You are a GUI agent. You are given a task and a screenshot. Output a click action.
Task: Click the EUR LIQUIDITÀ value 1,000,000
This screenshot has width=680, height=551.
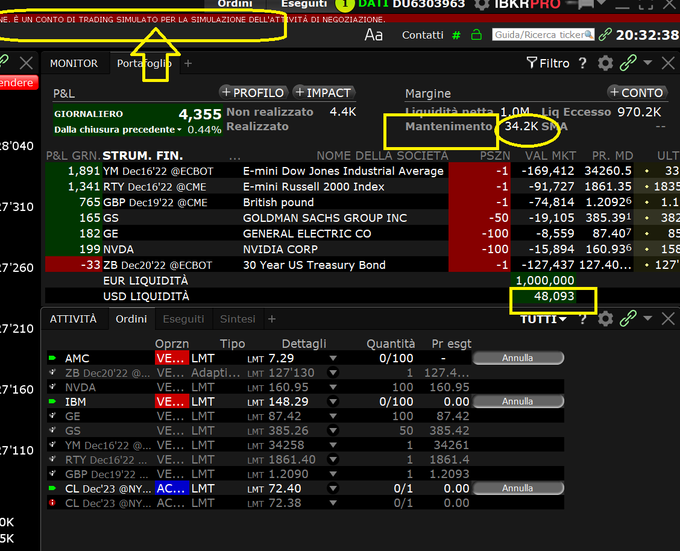(545, 280)
